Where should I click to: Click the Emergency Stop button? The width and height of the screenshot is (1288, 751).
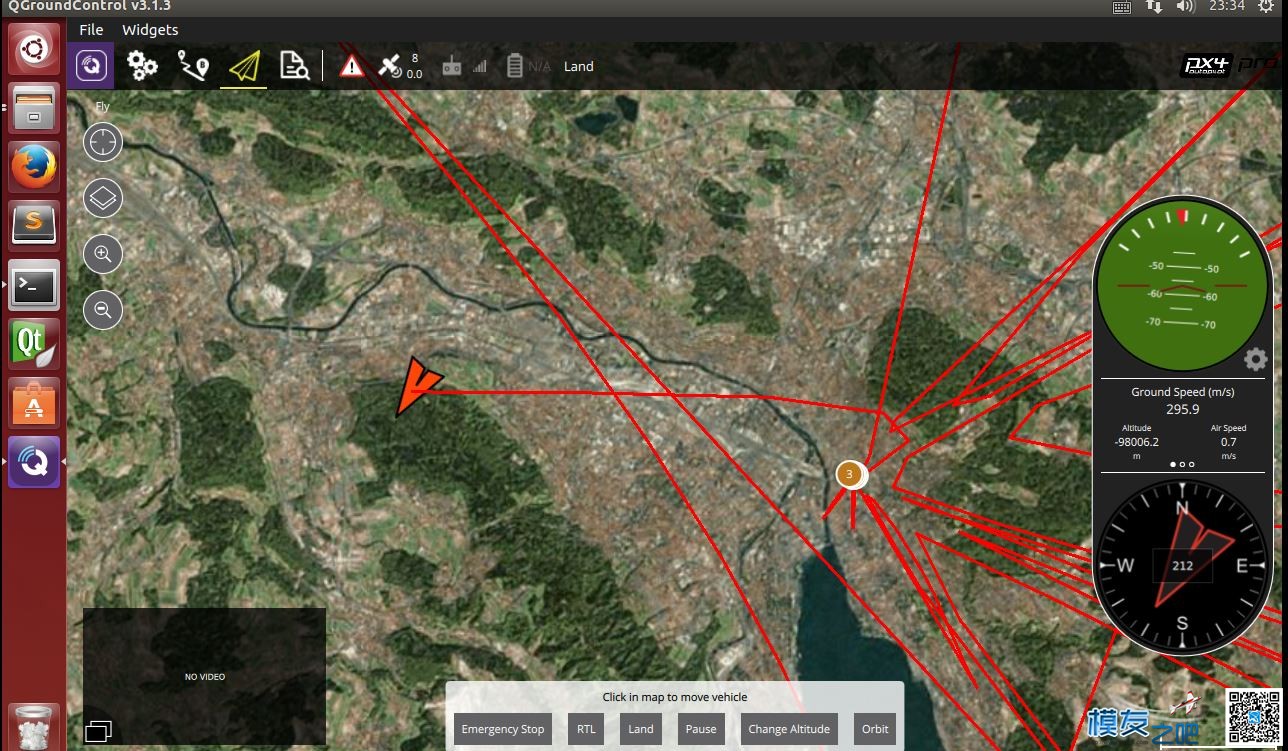(503, 729)
